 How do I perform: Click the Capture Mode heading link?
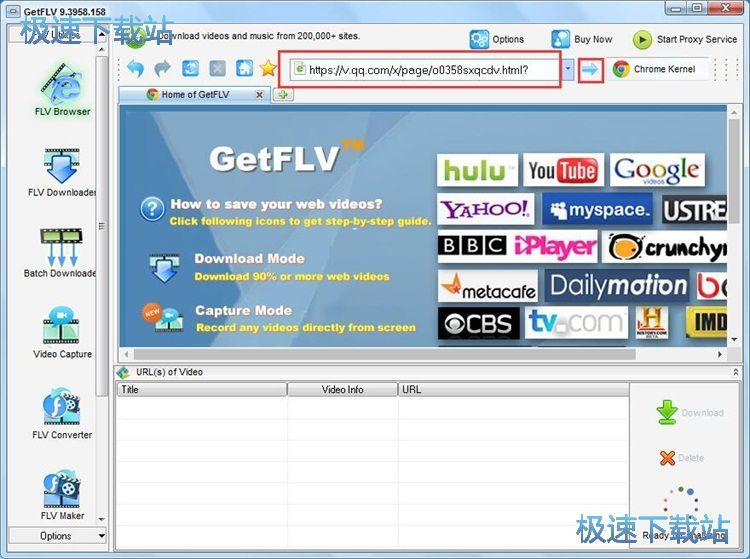[243, 310]
